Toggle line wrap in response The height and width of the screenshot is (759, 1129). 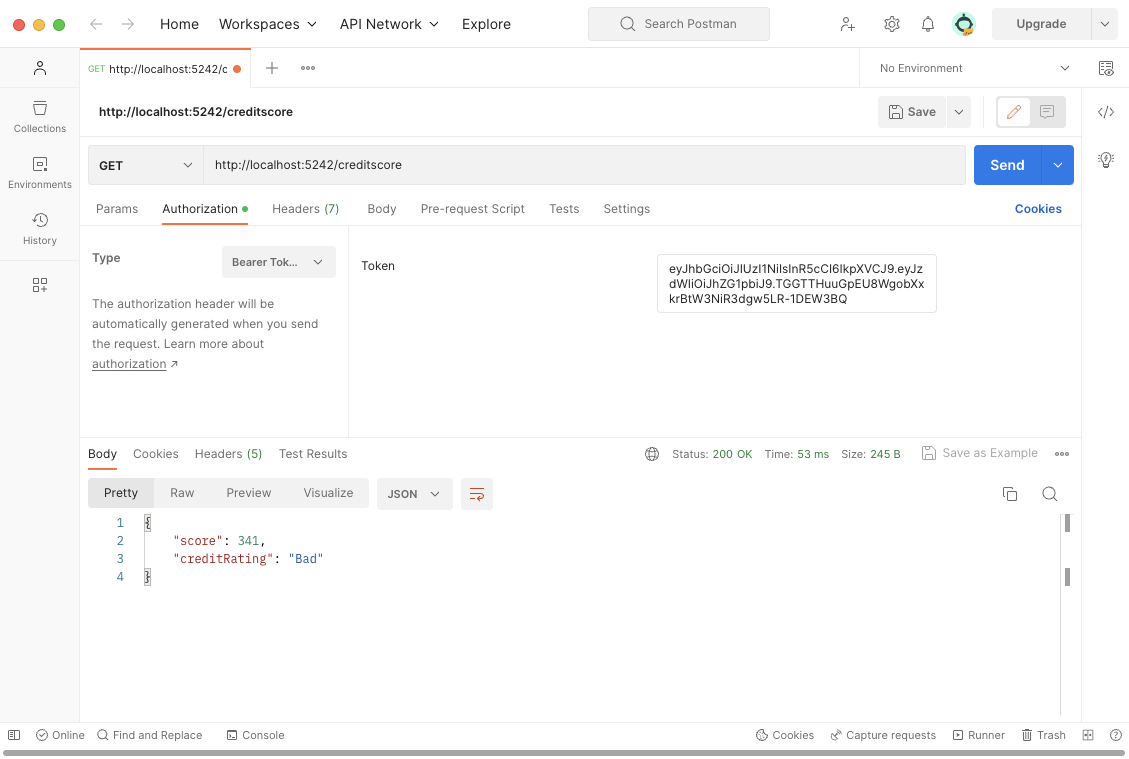coord(477,494)
